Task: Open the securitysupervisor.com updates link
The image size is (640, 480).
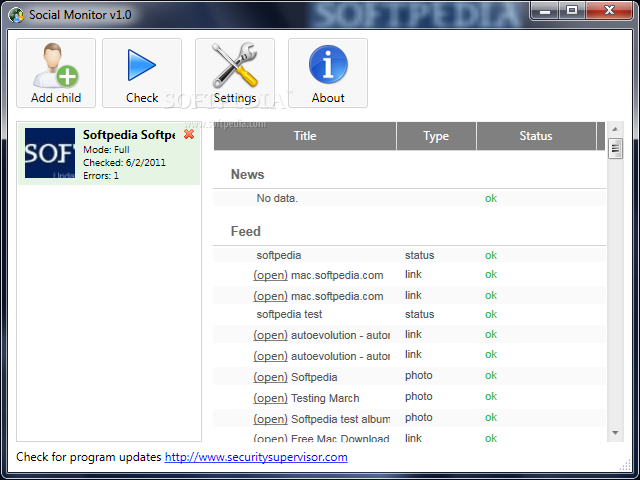Action: [x=256, y=457]
